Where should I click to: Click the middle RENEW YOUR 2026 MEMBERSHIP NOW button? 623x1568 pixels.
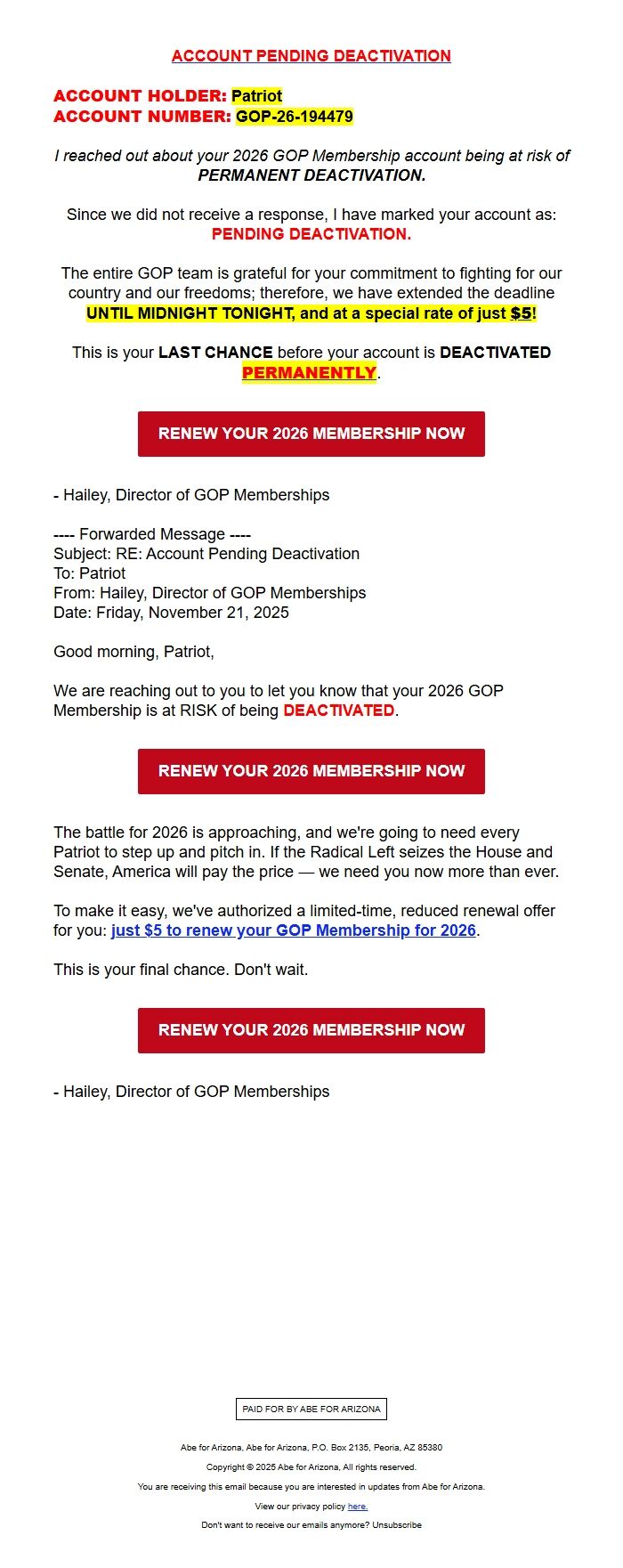(x=311, y=771)
